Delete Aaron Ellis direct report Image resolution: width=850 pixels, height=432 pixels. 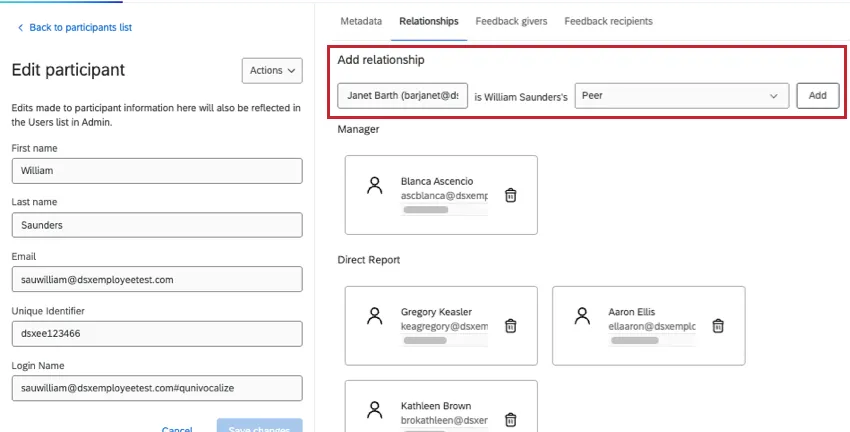[x=718, y=326]
